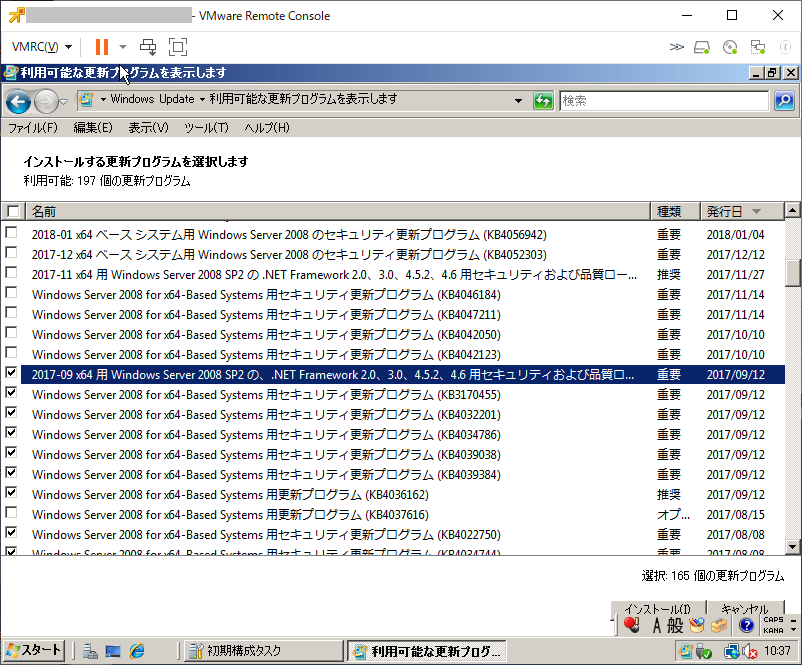This screenshot has width=802, height=665.
Task: Click the IME conversion mode 般 icon
Action: 675,625
